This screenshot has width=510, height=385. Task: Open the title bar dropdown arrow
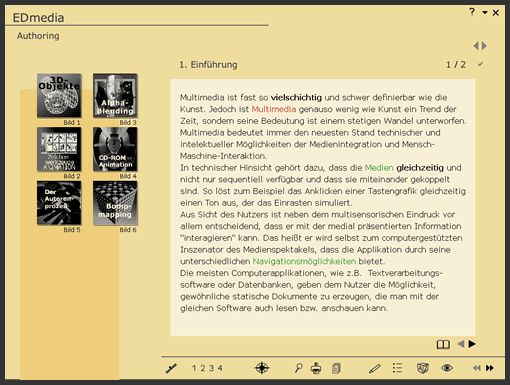485,13
